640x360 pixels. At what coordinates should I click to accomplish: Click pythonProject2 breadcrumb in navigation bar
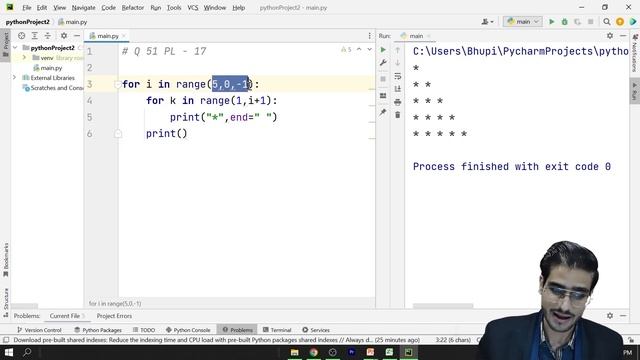click(28, 22)
